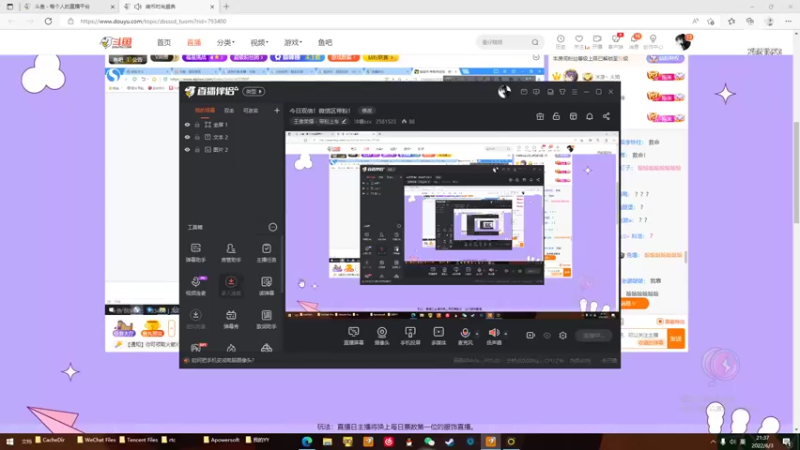The image size is (800, 450).
Task: Select 直播 on Douyu nav
Action: tap(194, 42)
